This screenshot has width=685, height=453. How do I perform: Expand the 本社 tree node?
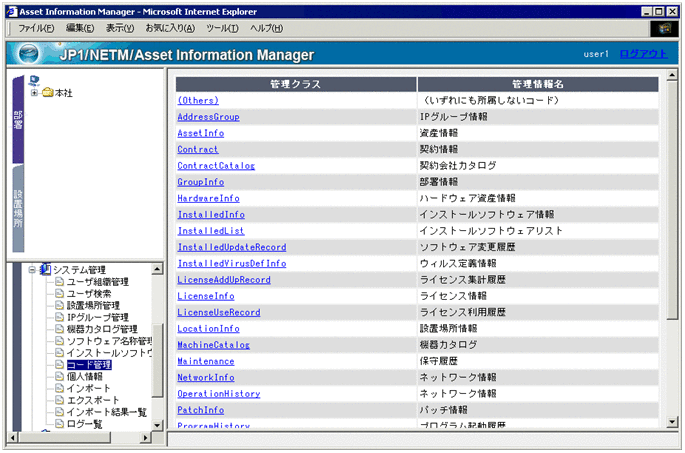coord(35,93)
